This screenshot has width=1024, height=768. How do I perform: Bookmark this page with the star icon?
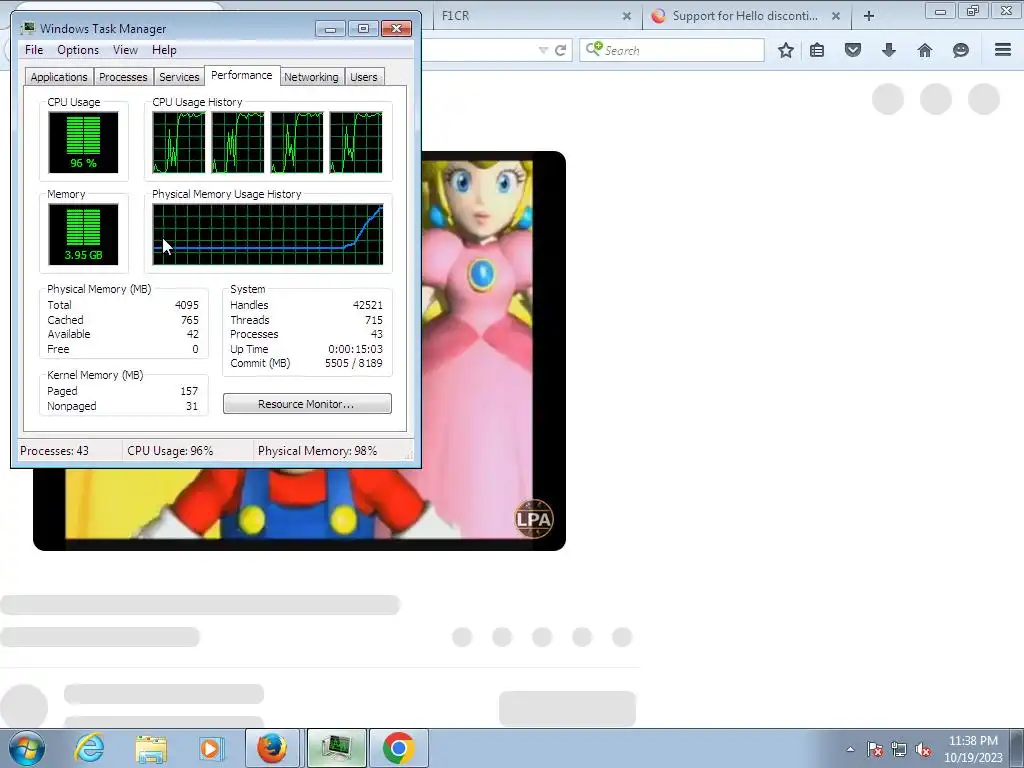click(786, 50)
